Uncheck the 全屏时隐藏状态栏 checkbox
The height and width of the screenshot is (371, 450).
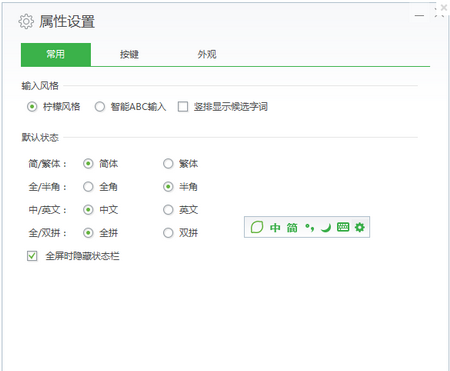pos(32,256)
